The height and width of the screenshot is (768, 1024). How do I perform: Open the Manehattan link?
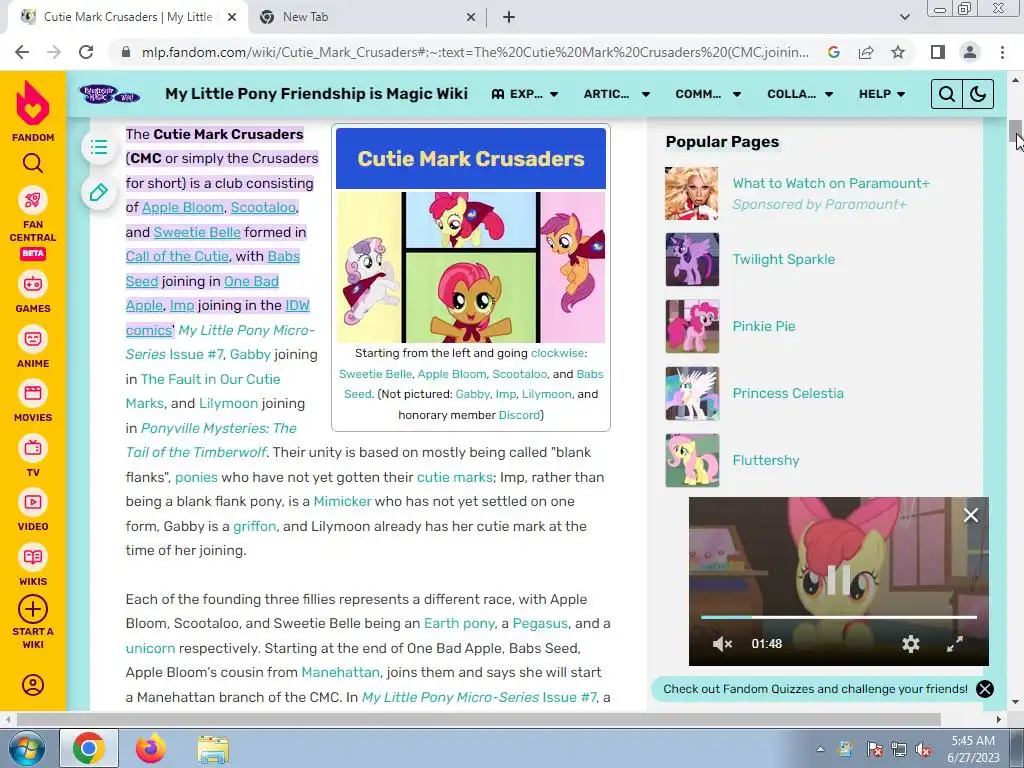340,673
